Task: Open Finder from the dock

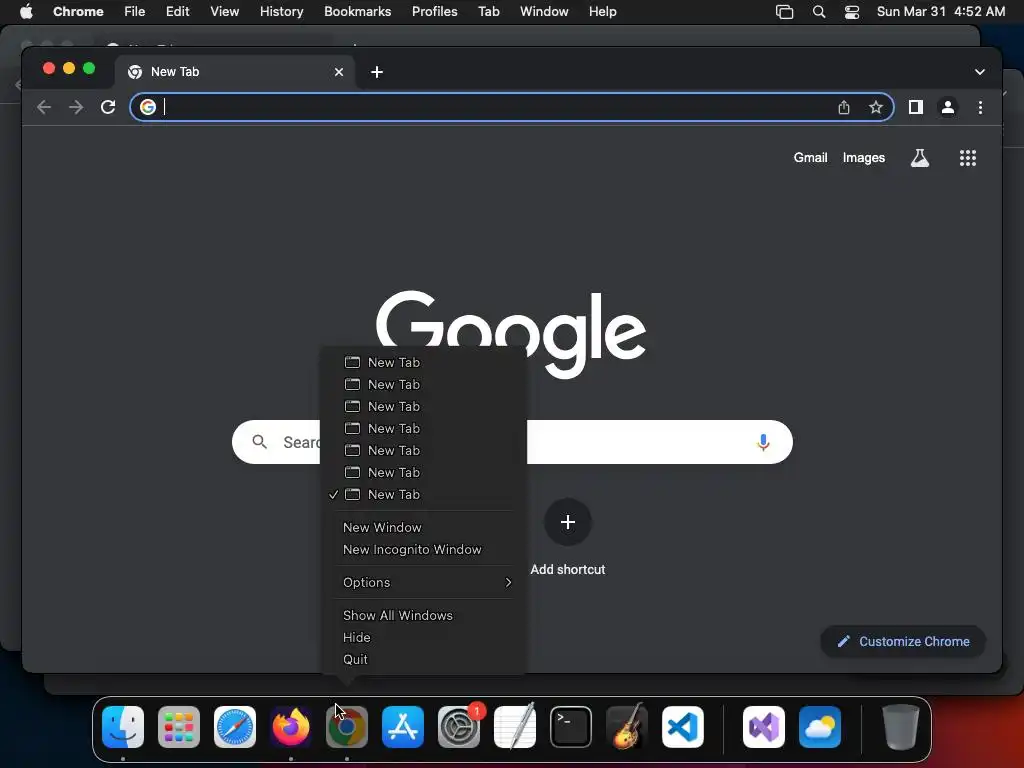Action: [x=123, y=727]
